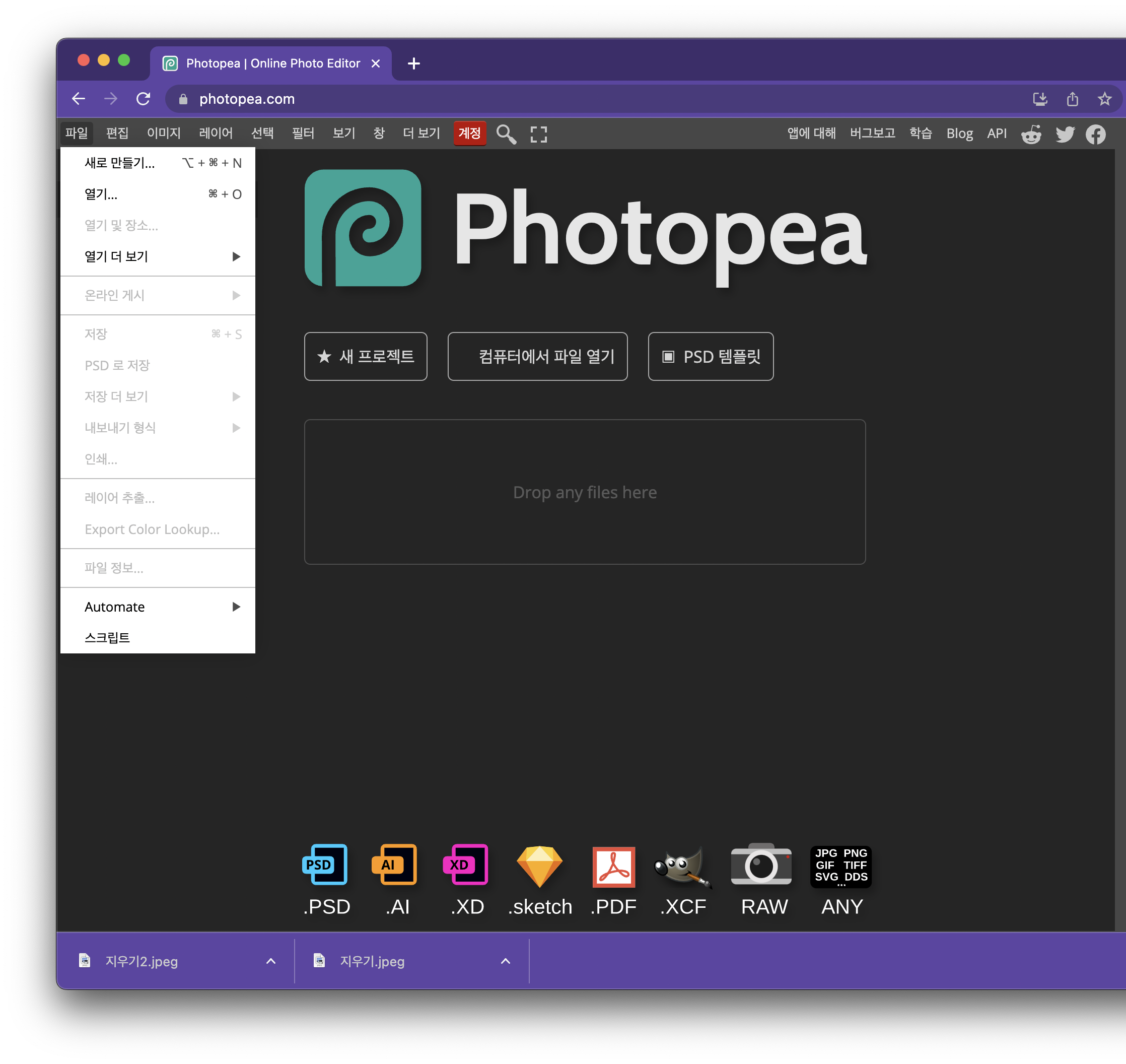
Task: Open the 학습 link
Action: 921,134
